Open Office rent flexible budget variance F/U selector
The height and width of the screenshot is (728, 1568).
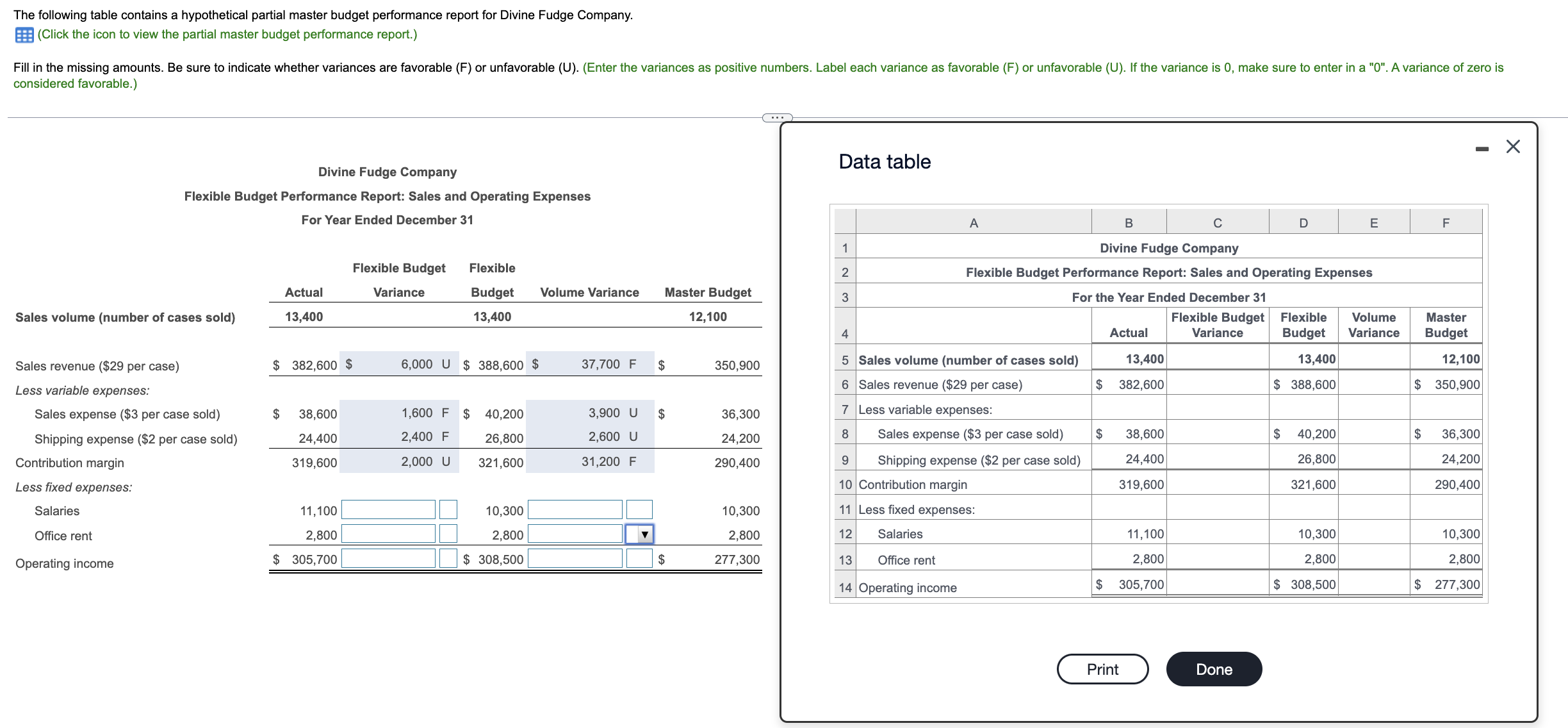448,534
